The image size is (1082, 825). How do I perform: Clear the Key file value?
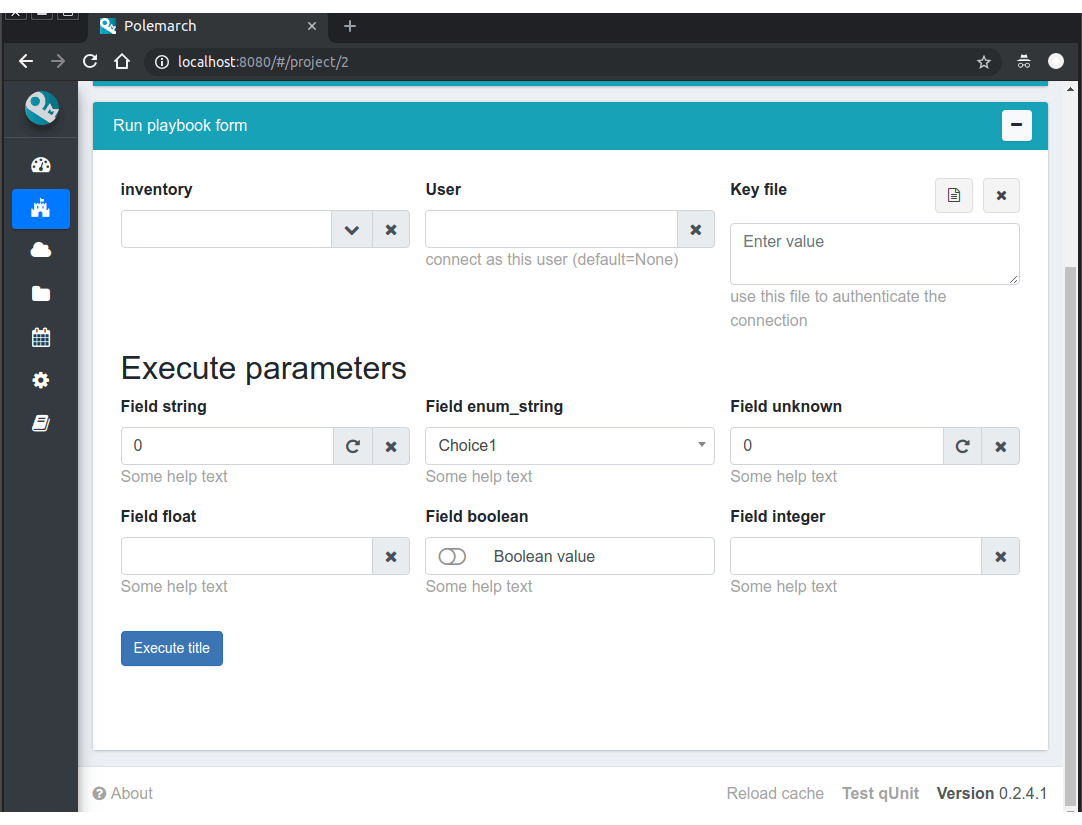tap(1001, 195)
